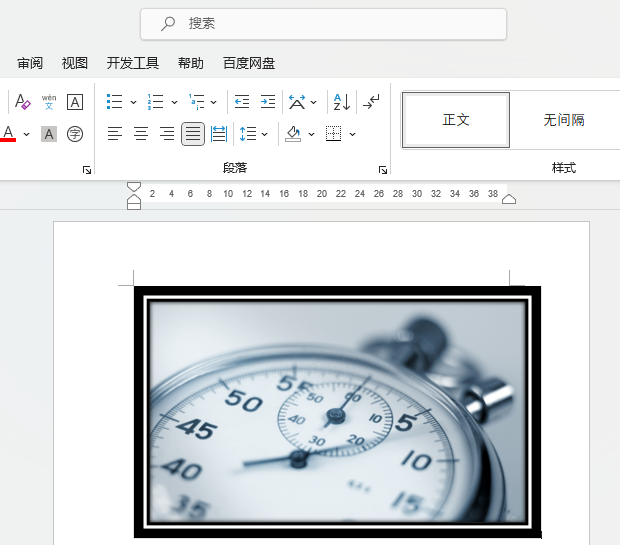The image size is (620, 545).
Task: Toggle show paragraph marks
Action: [371, 102]
